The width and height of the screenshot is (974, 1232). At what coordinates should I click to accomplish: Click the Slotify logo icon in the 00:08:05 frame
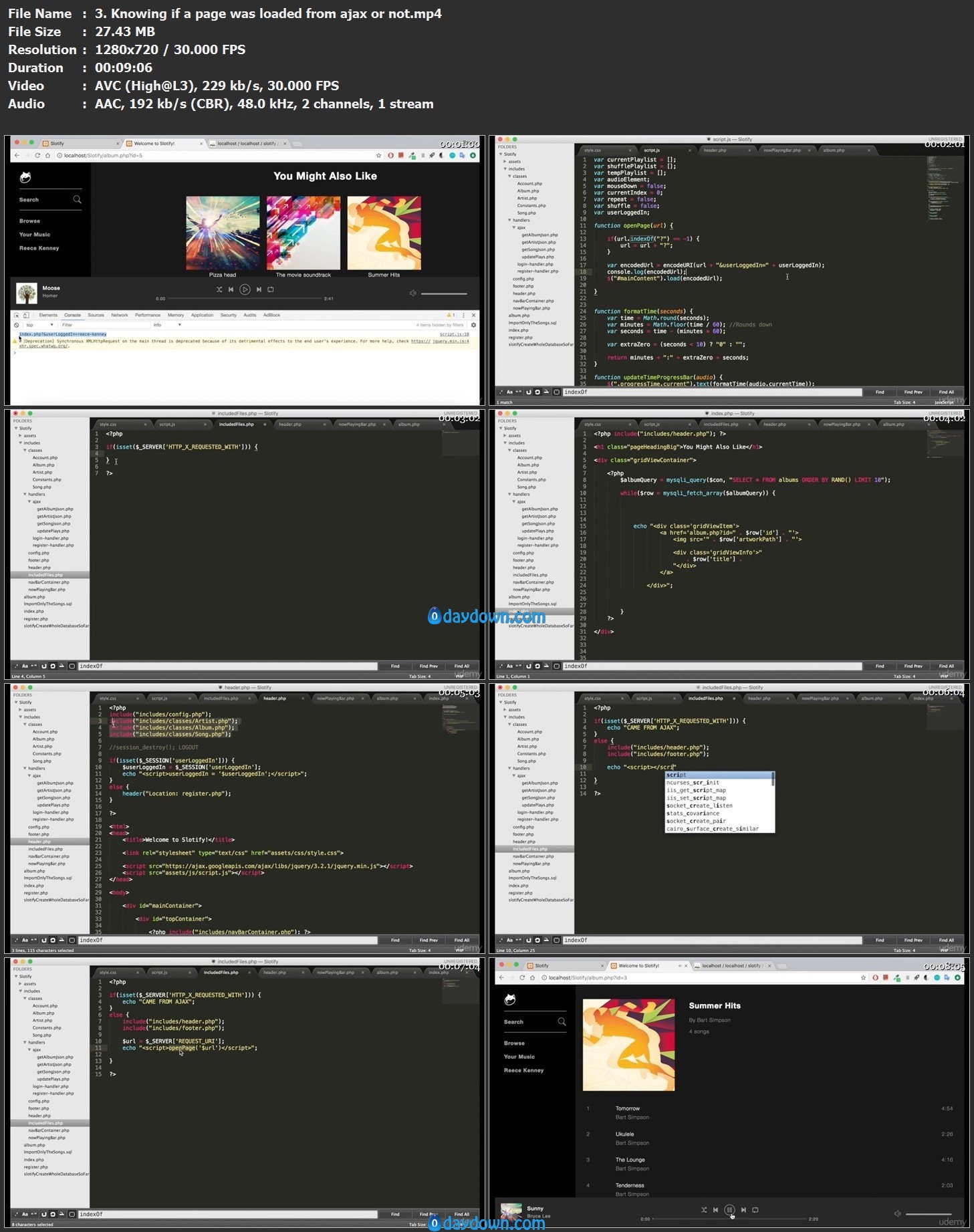510,999
